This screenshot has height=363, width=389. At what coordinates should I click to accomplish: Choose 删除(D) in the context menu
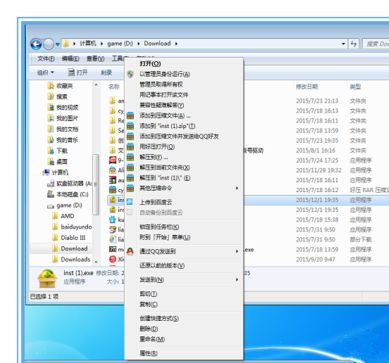184,329
